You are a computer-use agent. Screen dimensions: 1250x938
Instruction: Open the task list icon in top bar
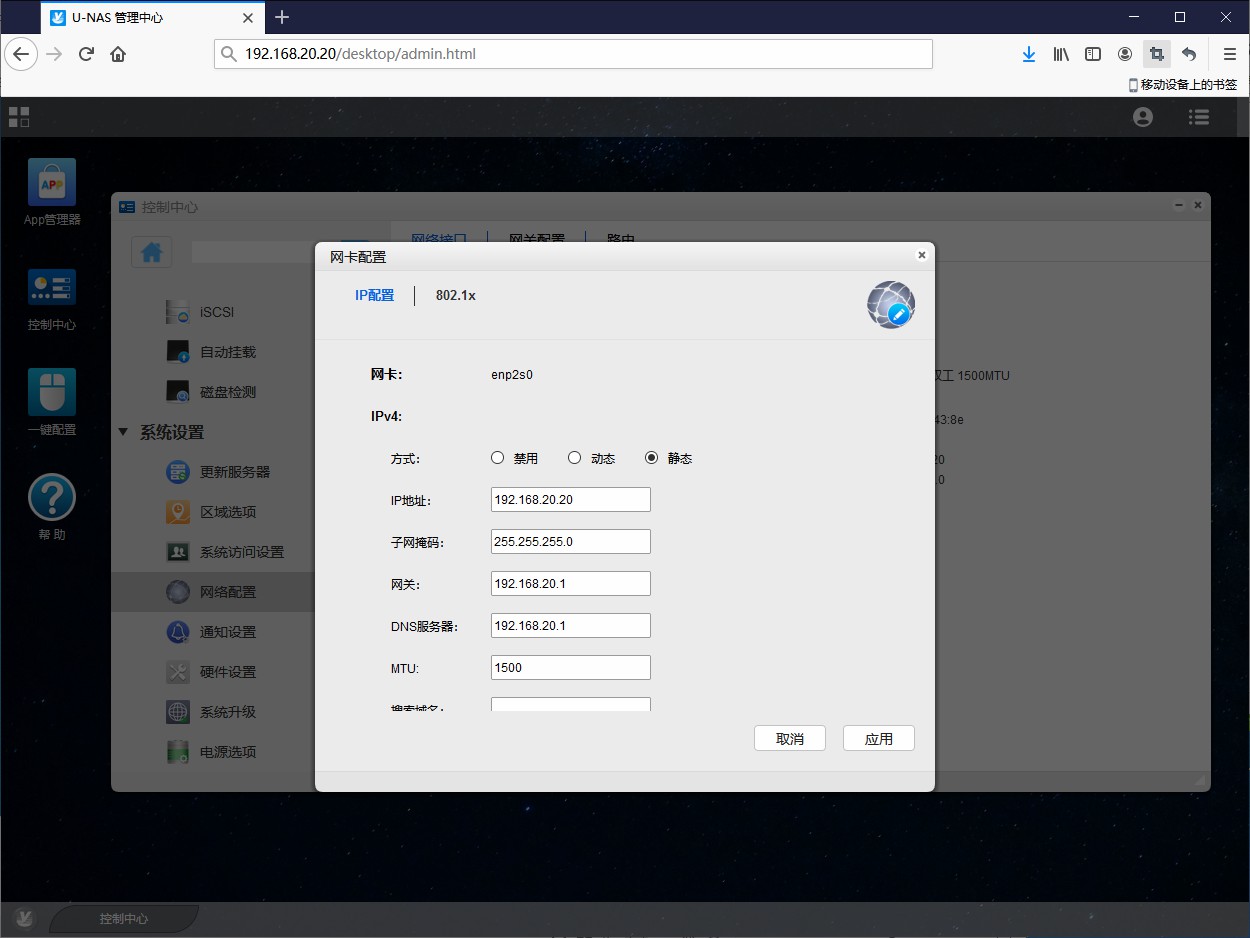(x=1199, y=117)
